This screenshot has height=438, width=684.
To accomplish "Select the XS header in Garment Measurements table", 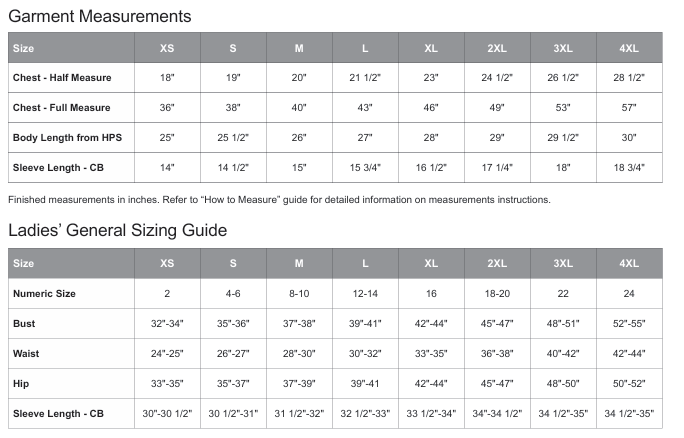I will [x=167, y=48].
